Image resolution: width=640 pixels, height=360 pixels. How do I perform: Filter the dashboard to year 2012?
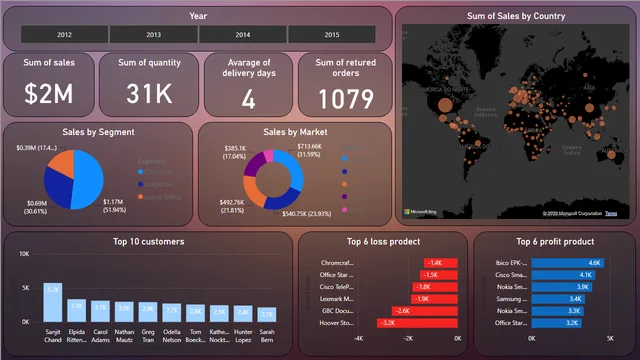[x=64, y=35]
